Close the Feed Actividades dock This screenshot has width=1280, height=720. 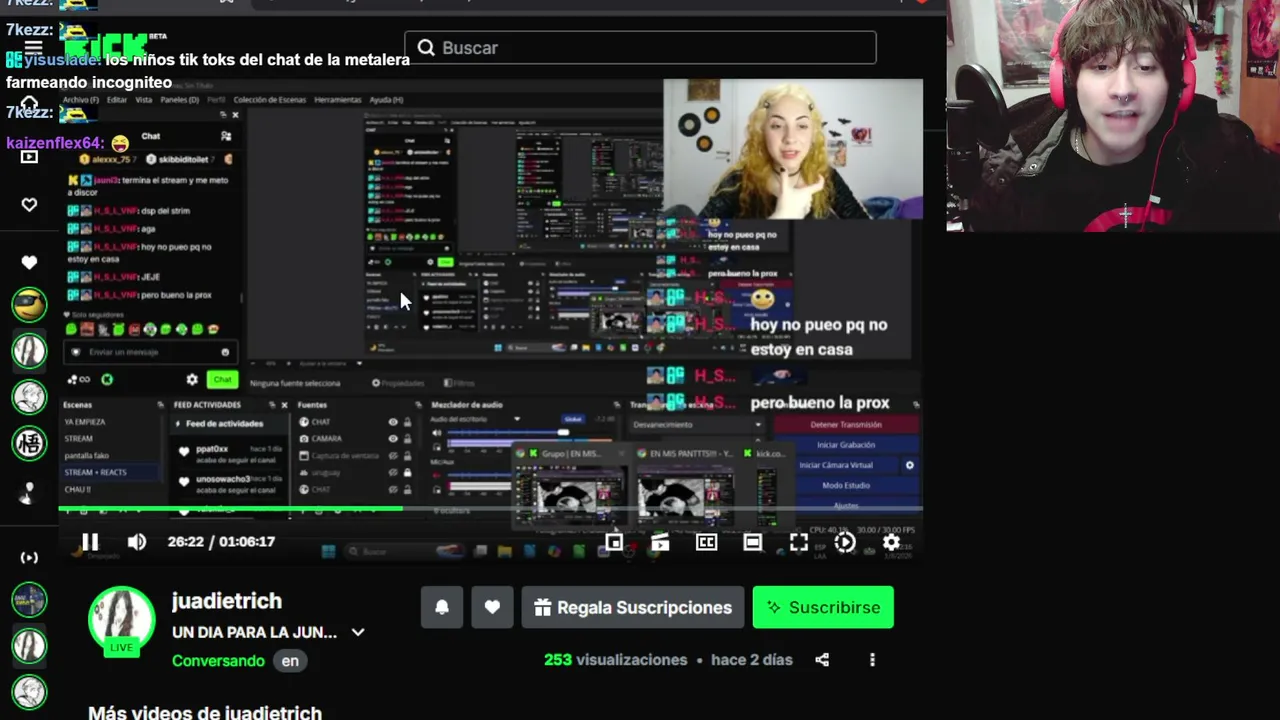(x=284, y=405)
